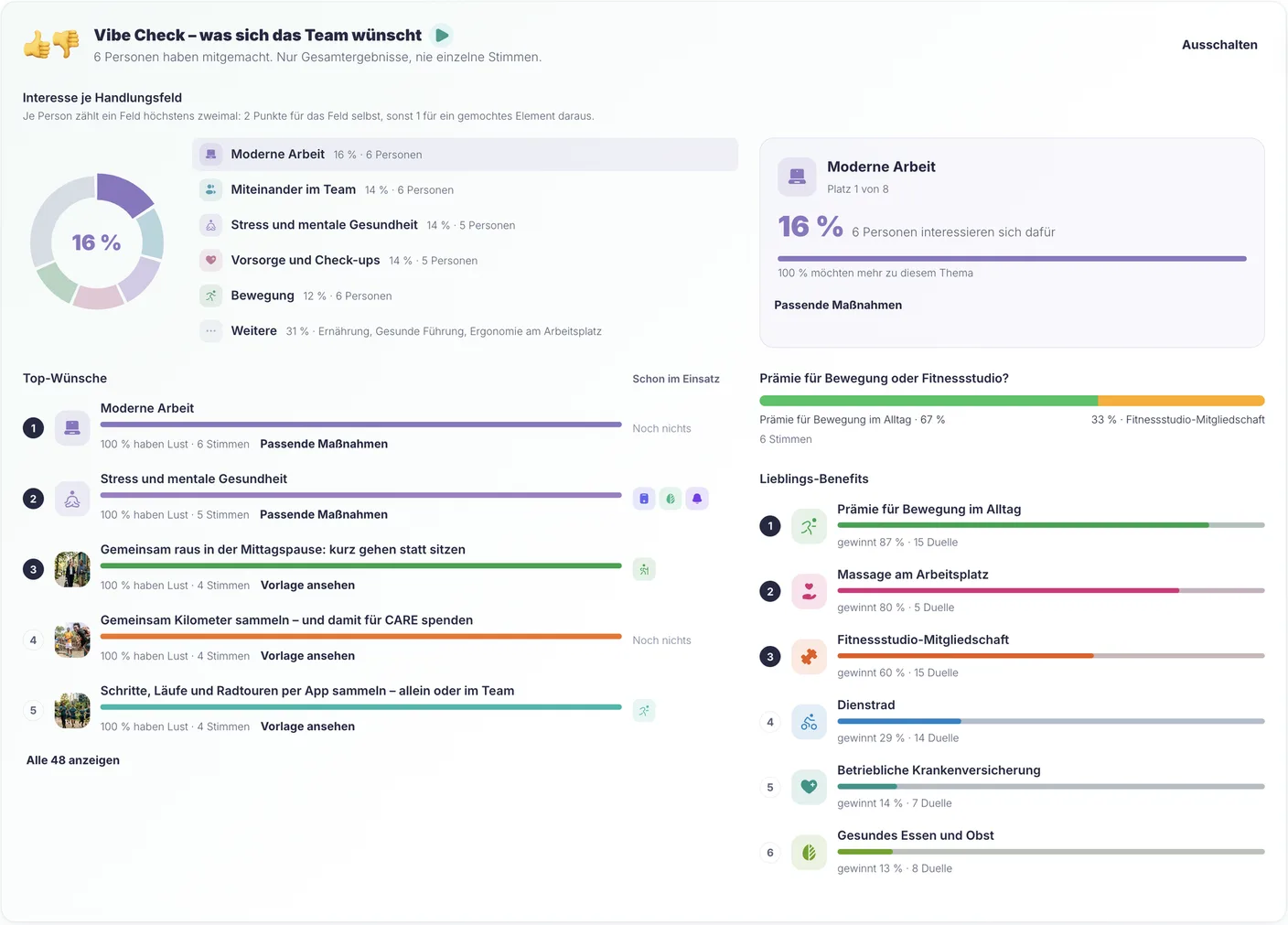Click Fitnessstudio-Mitgliedschaft puzzle icon
The width and height of the screenshot is (1288, 925).
coord(809,657)
